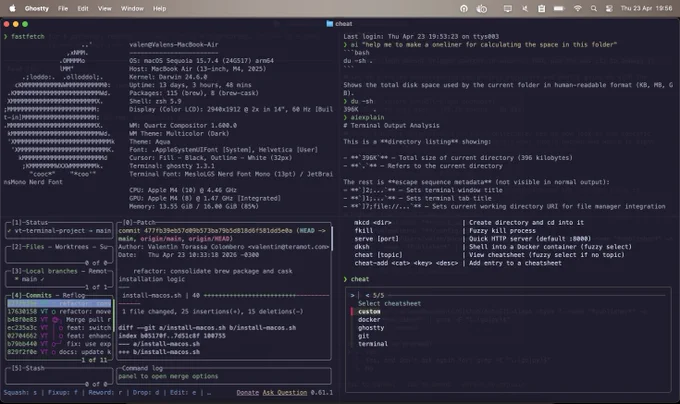This screenshot has width=680, height=404.
Task: Expand more keybindings via the ellipsis
Action: point(209,392)
